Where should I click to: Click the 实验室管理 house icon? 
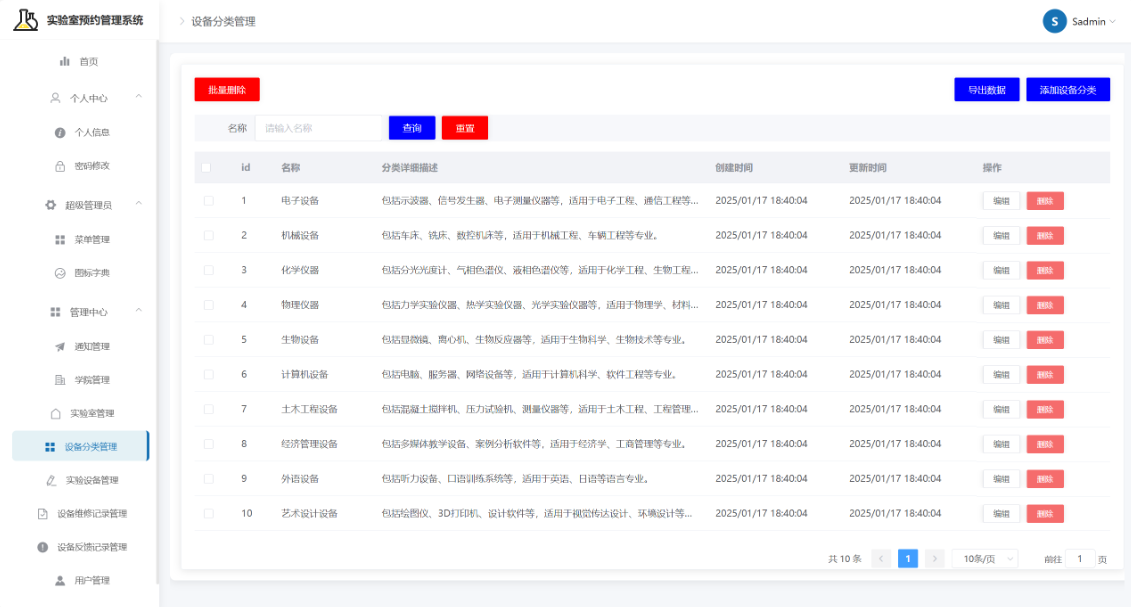56,414
